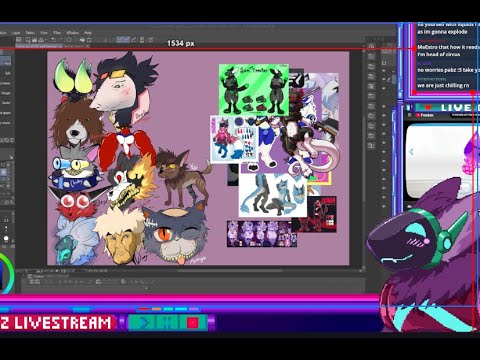Toggle the highlighted Snap to Special Ruler icon

126,40
